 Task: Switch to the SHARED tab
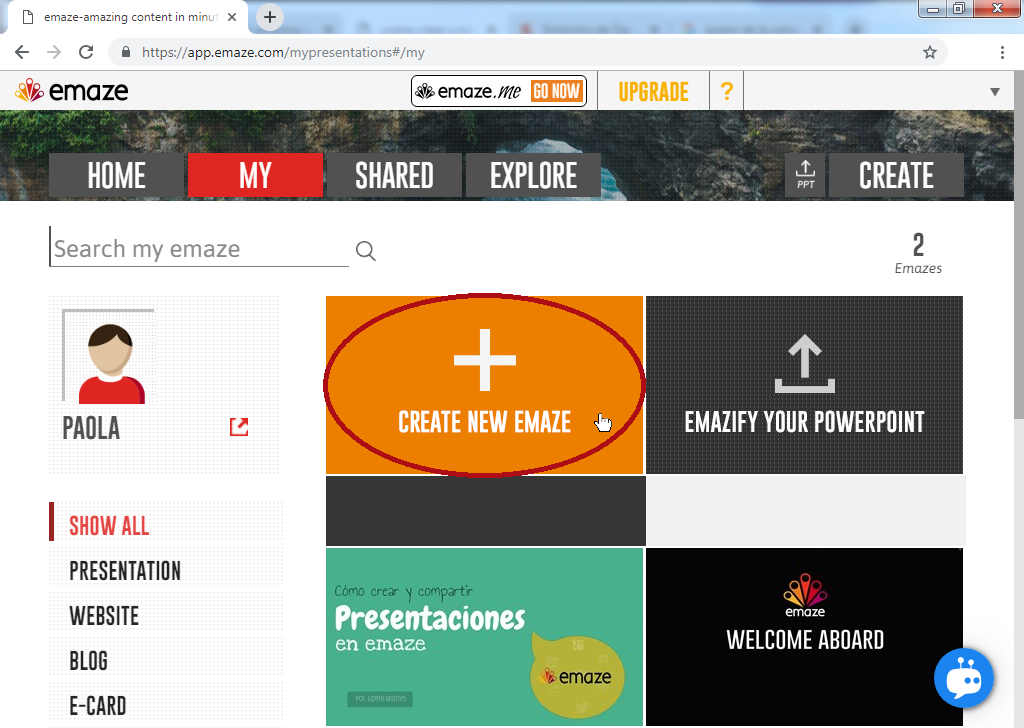(394, 175)
